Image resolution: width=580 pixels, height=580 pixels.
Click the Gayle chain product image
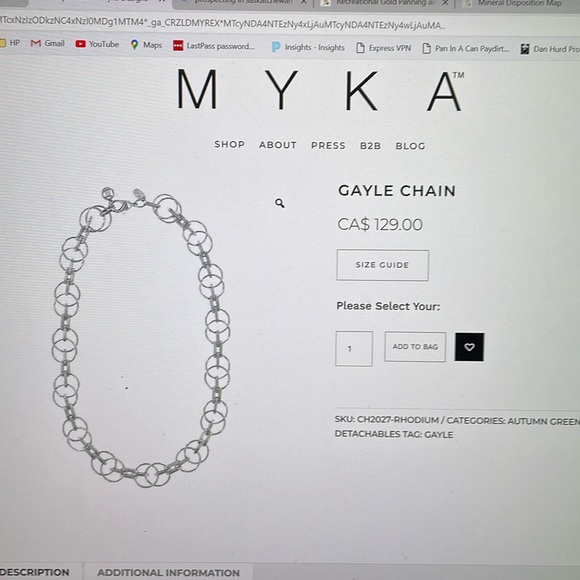pyautogui.click(x=141, y=337)
